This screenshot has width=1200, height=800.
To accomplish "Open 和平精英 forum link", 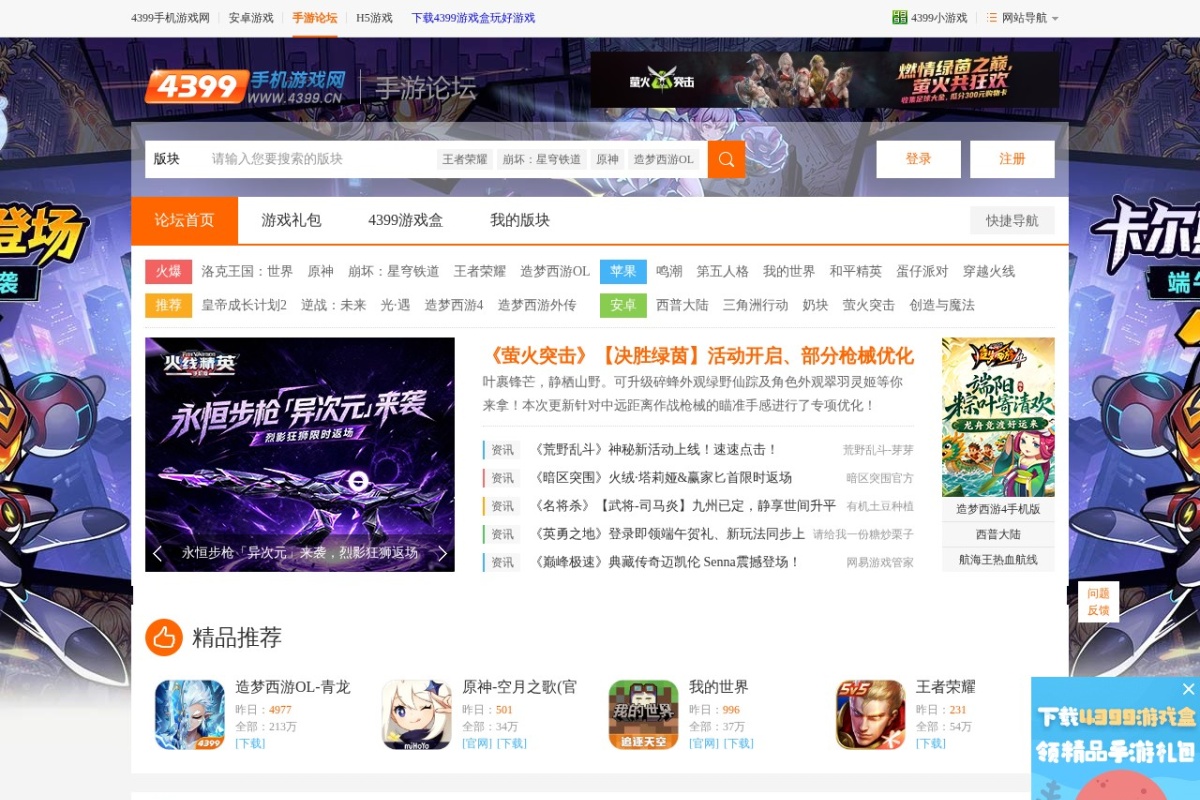I will point(855,272).
